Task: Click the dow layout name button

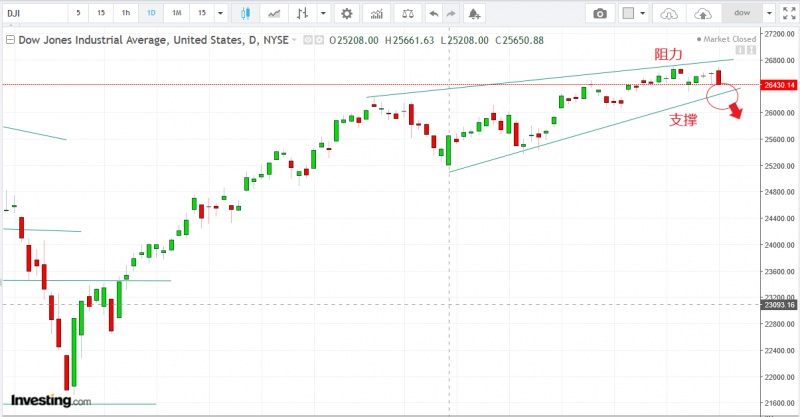Action: (741, 14)
